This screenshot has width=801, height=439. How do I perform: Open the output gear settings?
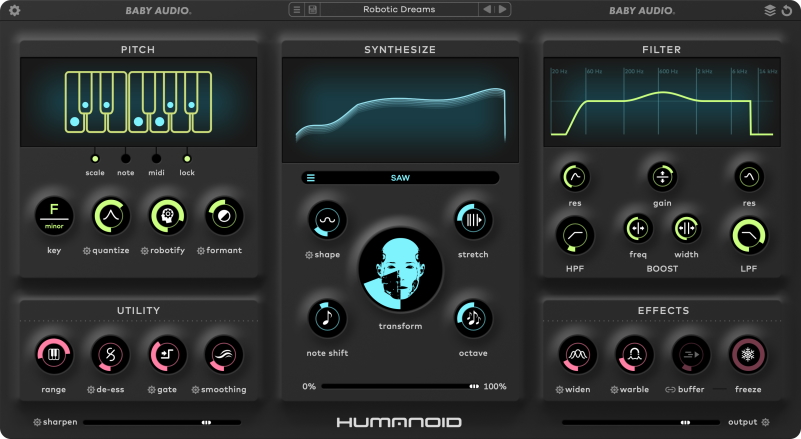point(765,422)
